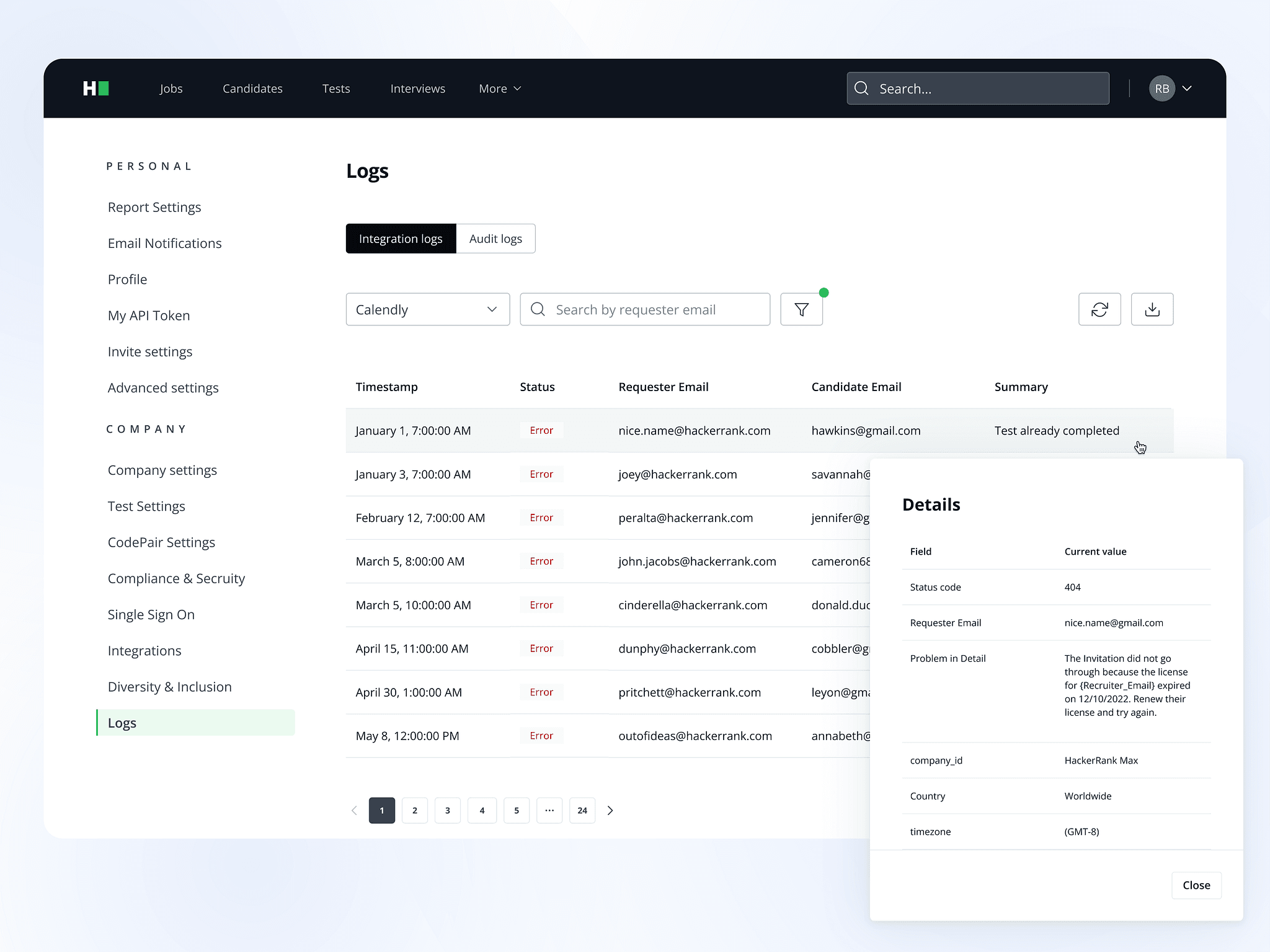Select the Integration logs tab
1270x952 pixels.
(x=401, y=239)
